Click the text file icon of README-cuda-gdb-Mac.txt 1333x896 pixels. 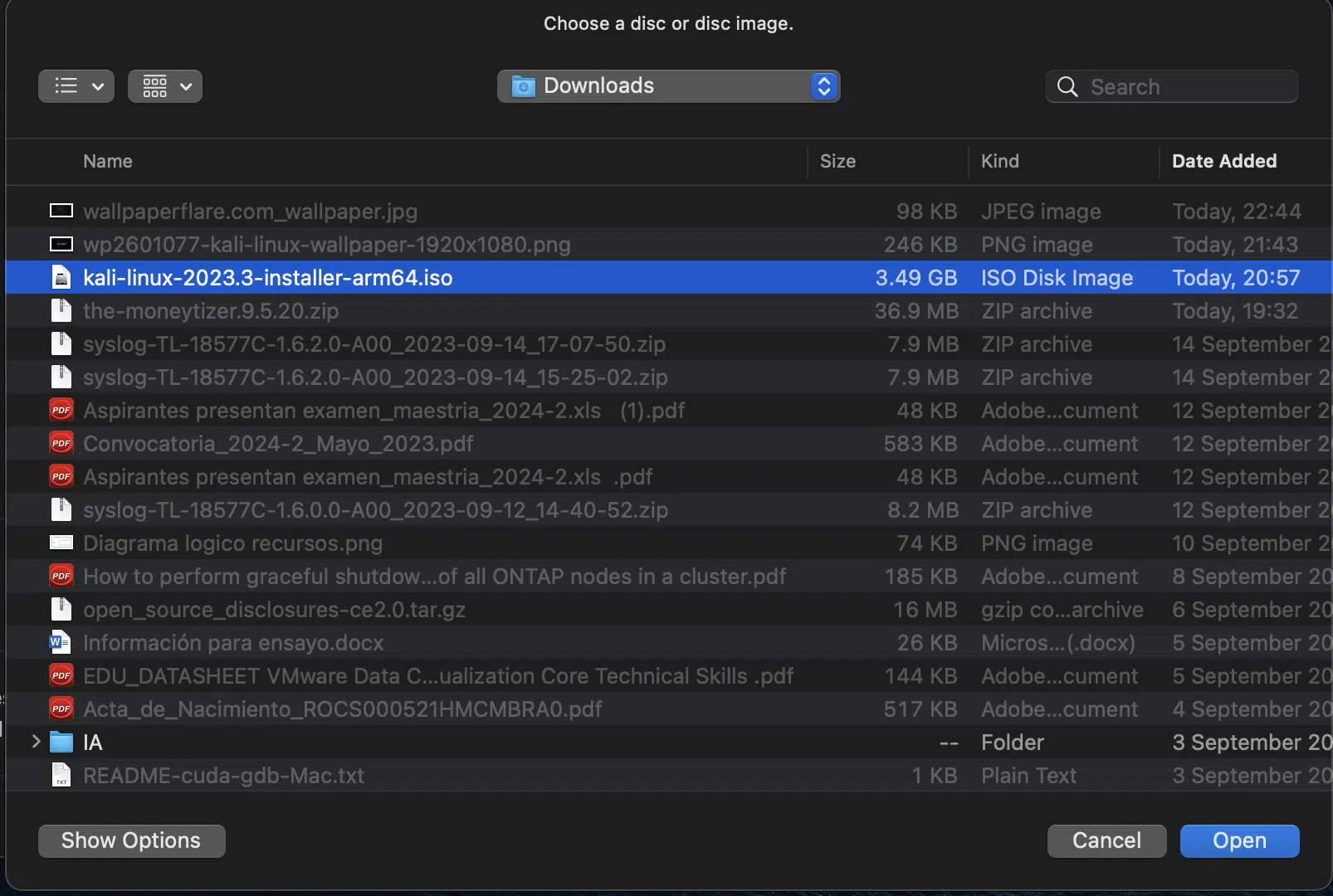(61, 776)
